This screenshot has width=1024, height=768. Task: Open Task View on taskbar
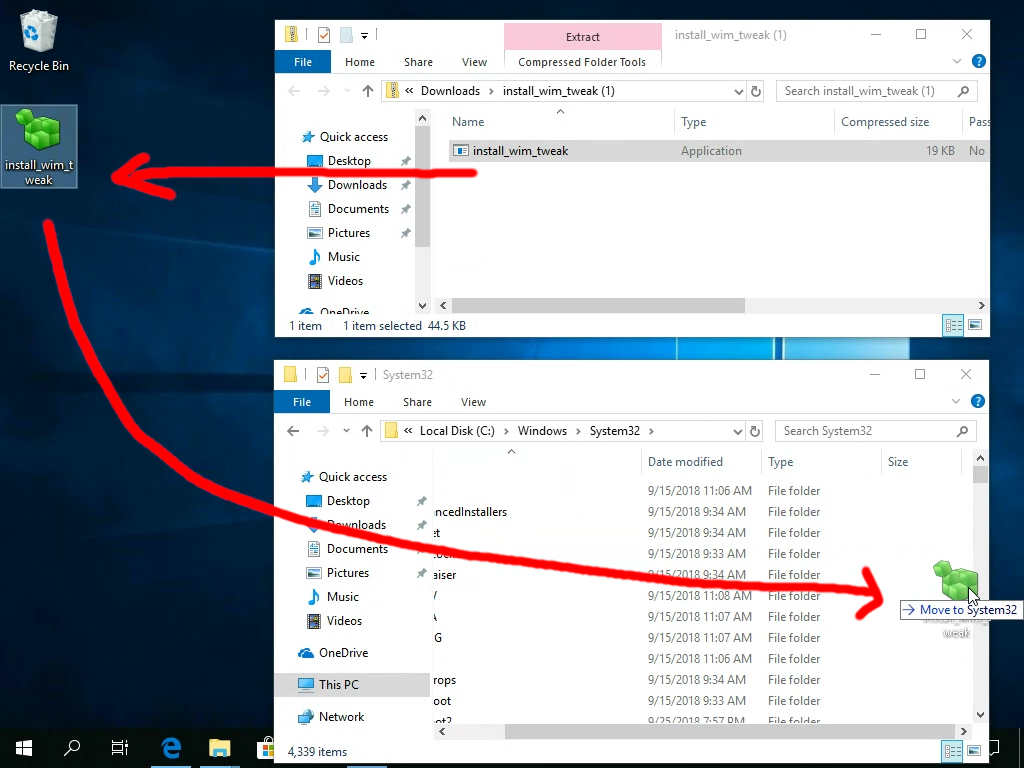click(120, 747)
